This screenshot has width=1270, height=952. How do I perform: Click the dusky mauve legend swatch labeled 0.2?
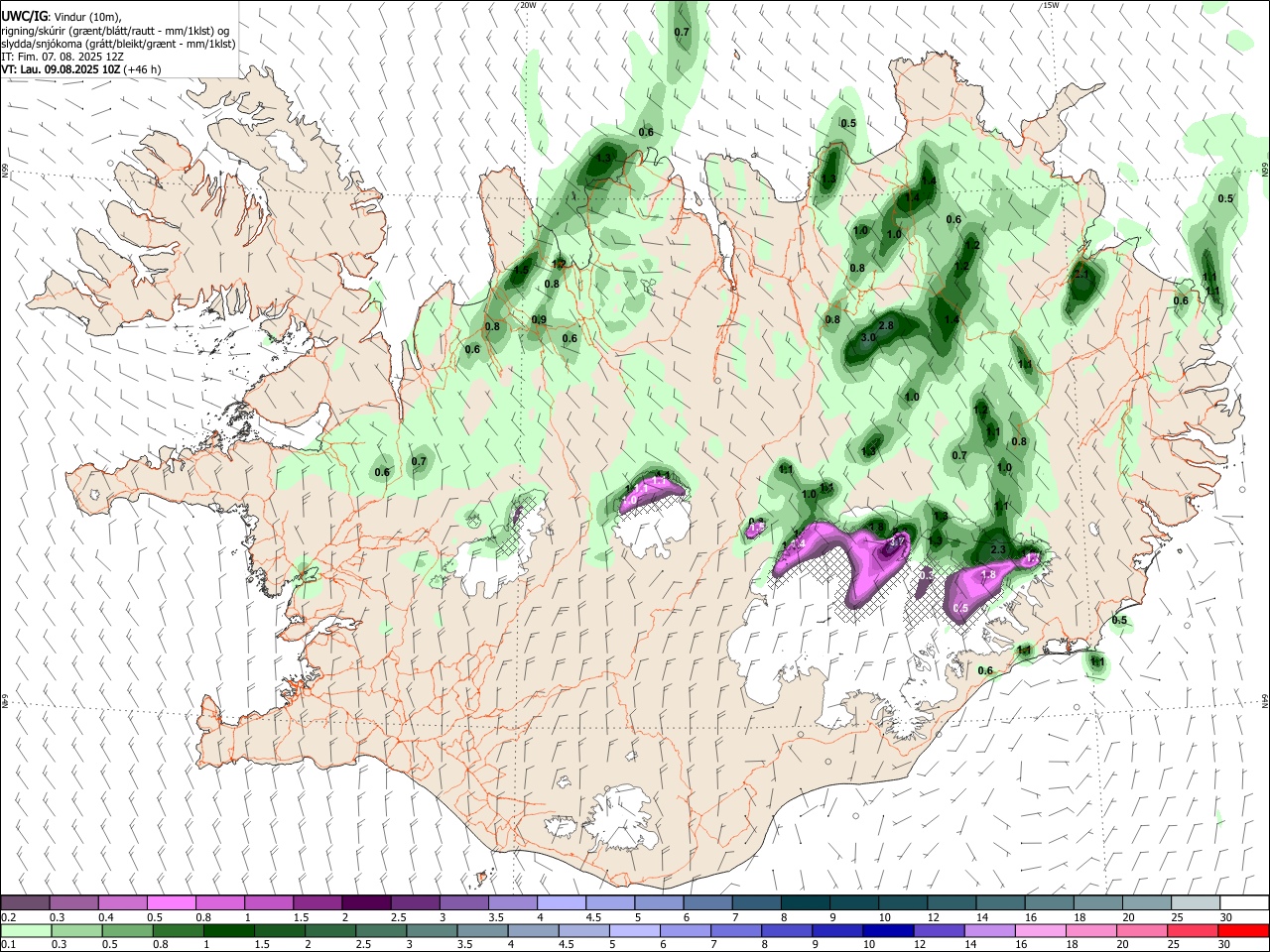coord(25,902)
